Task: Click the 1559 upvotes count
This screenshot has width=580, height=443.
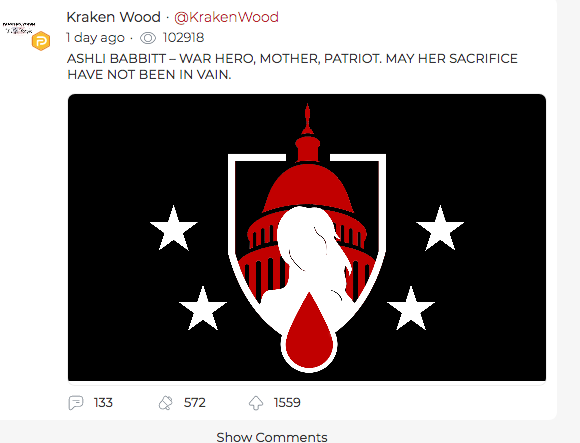Action: click(x=287, y=403)
